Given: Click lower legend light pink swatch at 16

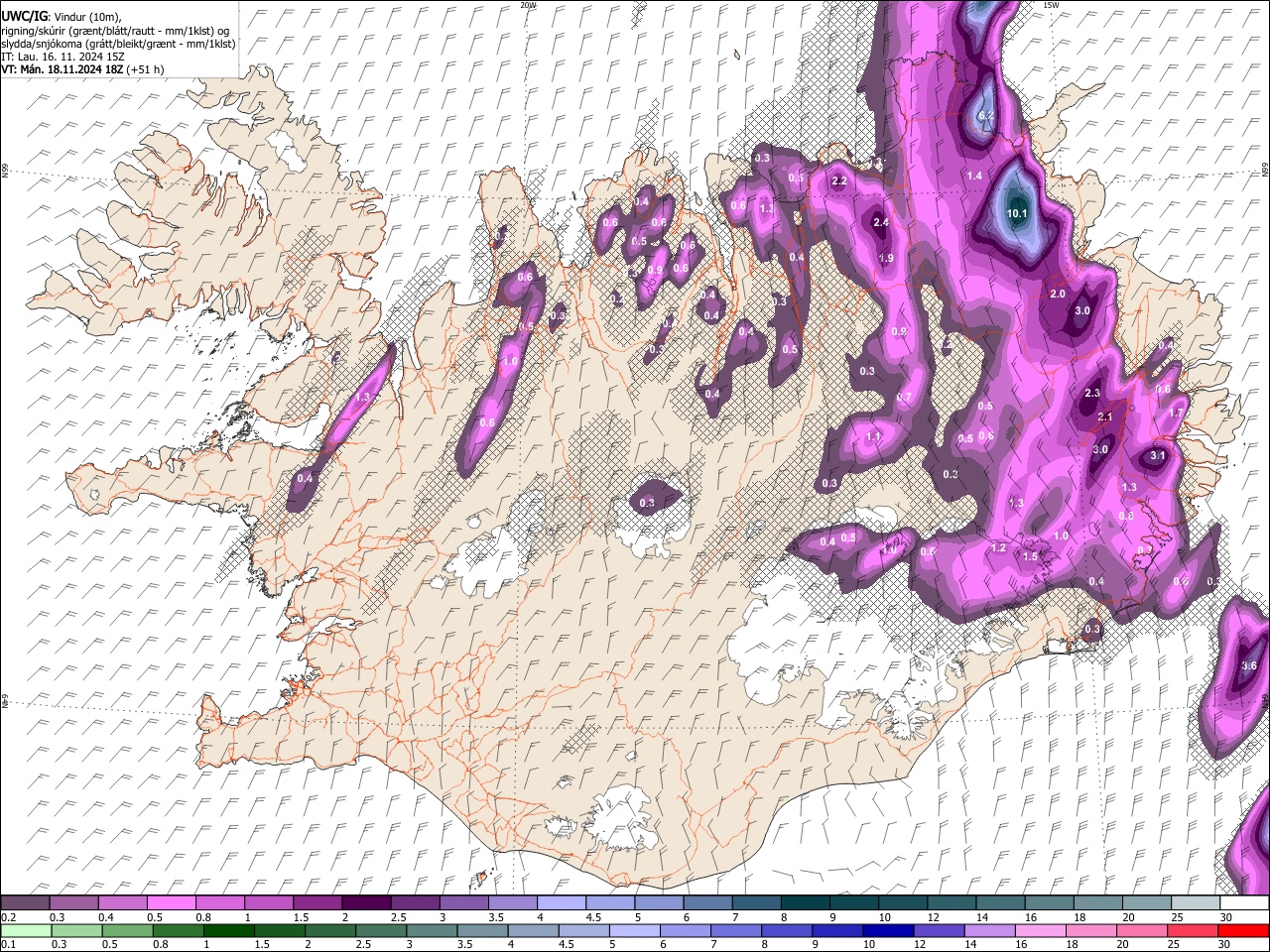Looking at the screenshot, I should coord(1041,930).
